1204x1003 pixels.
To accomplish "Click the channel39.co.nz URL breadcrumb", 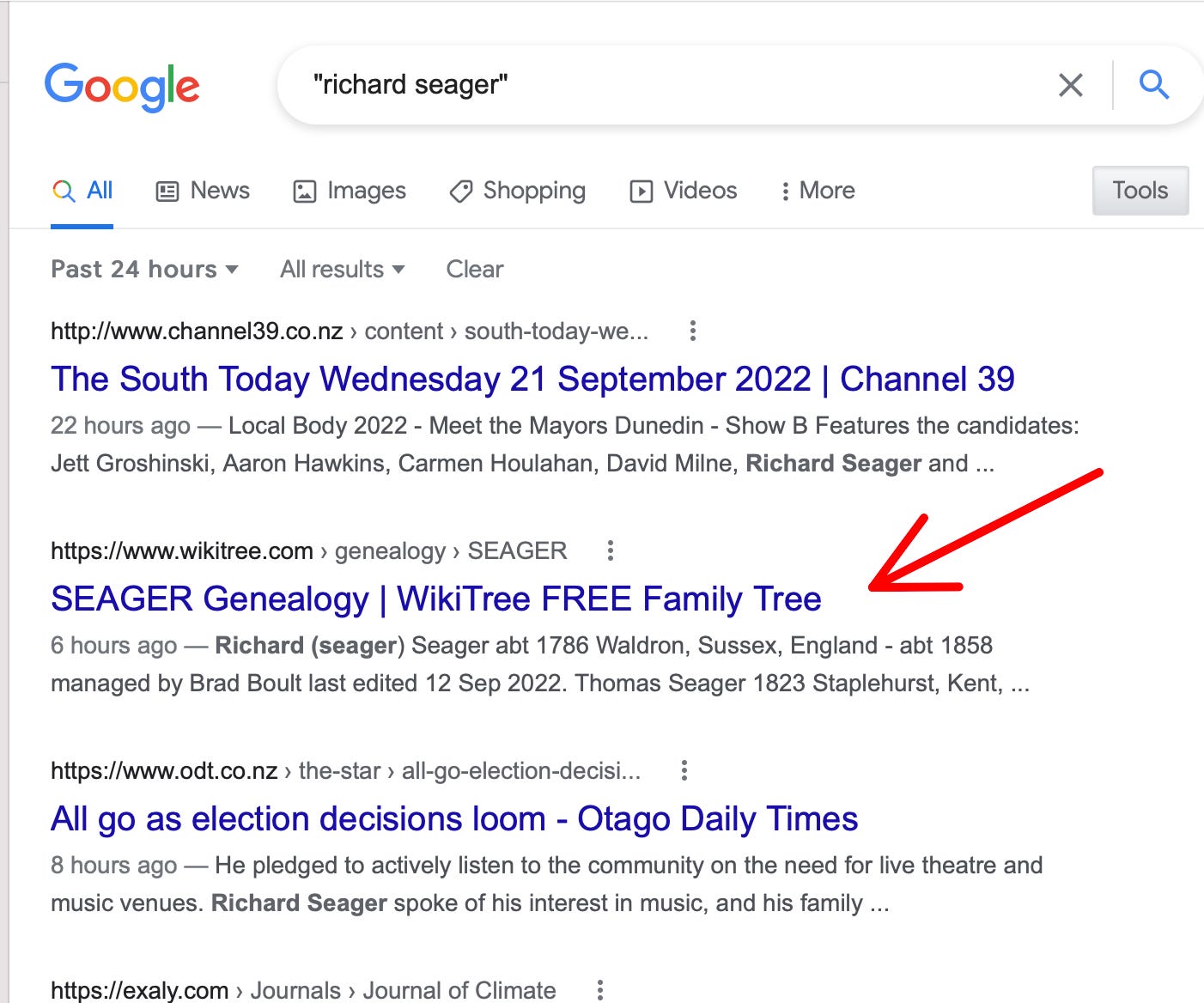I will coord(350,331).
